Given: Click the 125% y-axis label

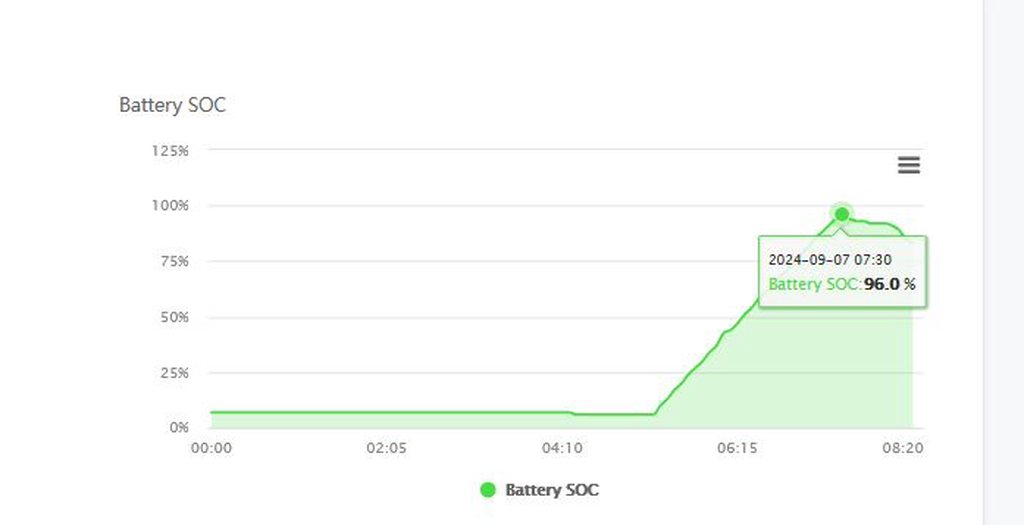Looking at the screenshot, I should [x=170, y=150].
